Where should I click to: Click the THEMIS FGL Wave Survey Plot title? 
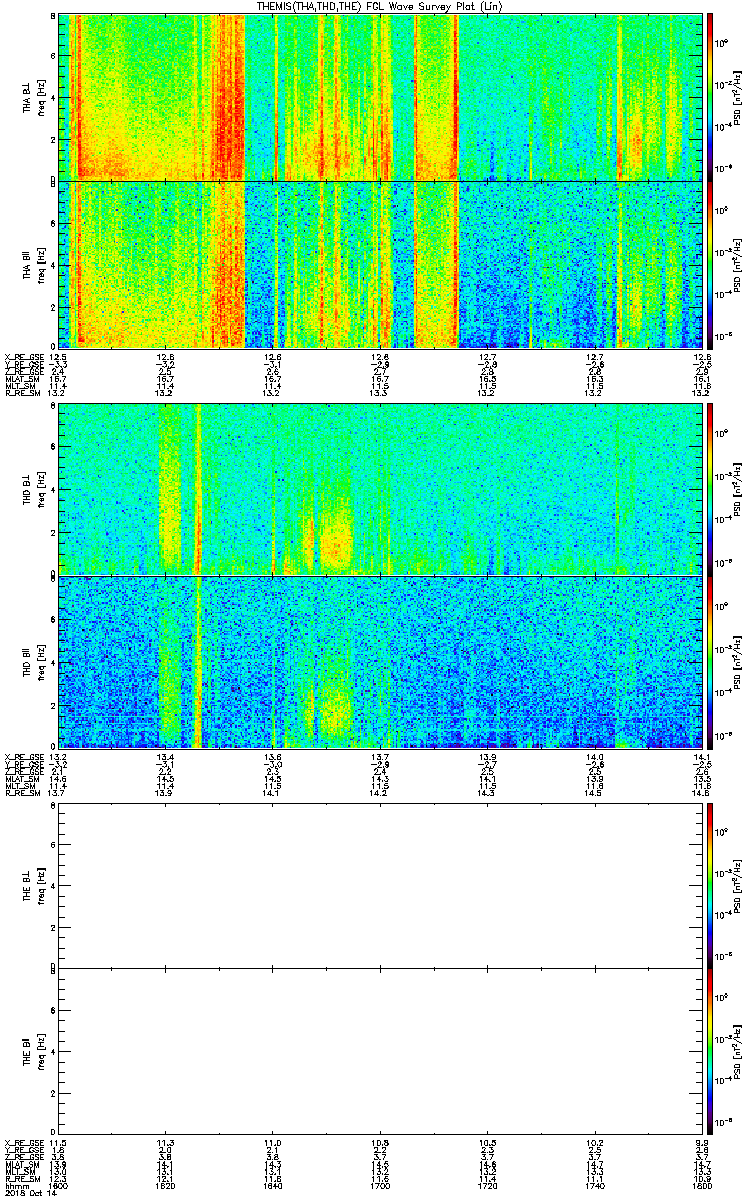381,6
